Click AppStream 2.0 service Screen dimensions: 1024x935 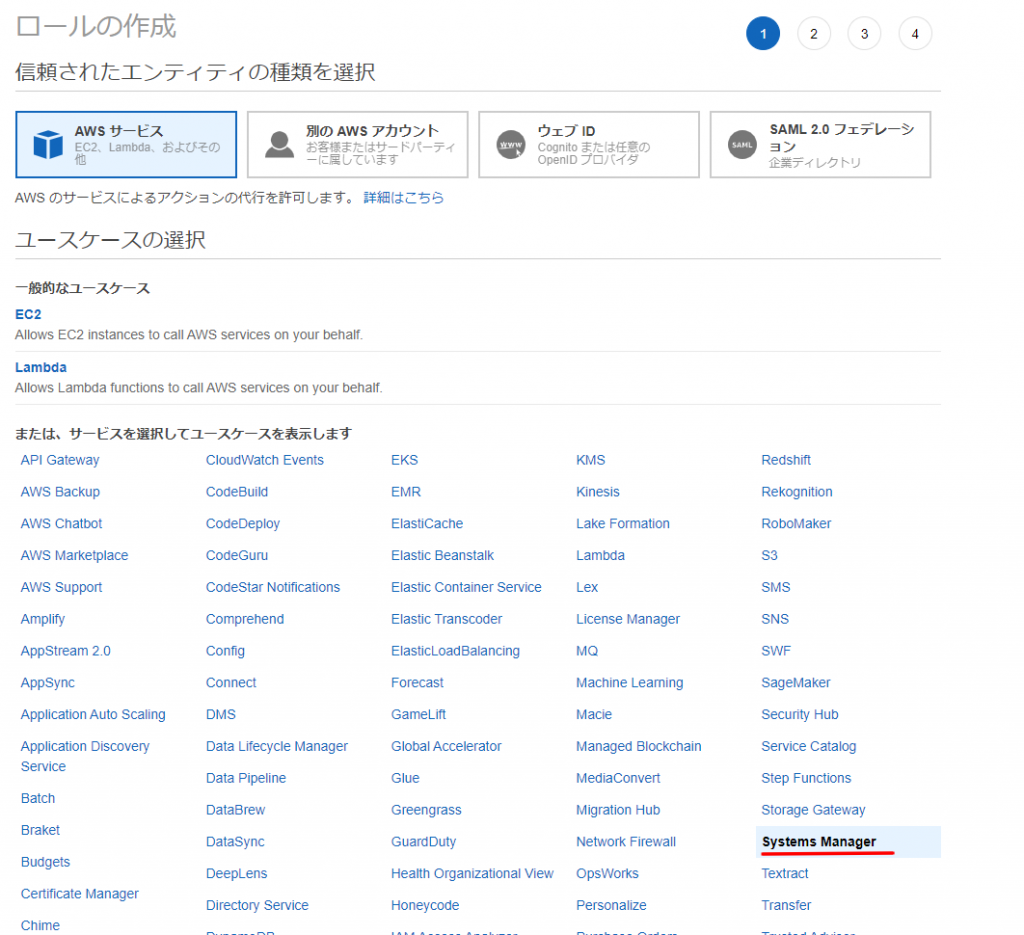[x=66, y=651]
